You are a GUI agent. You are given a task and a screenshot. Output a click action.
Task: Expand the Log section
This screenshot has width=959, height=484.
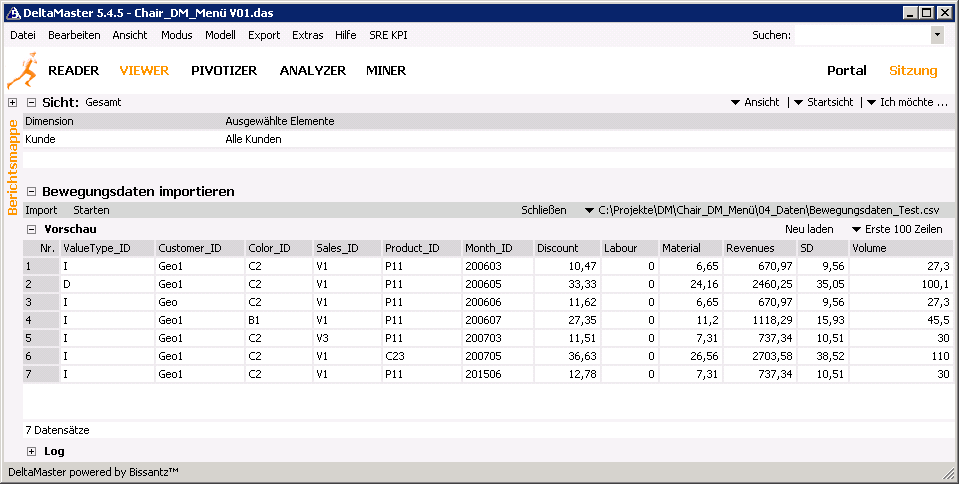pyautogui.click(x=31, y=451)
